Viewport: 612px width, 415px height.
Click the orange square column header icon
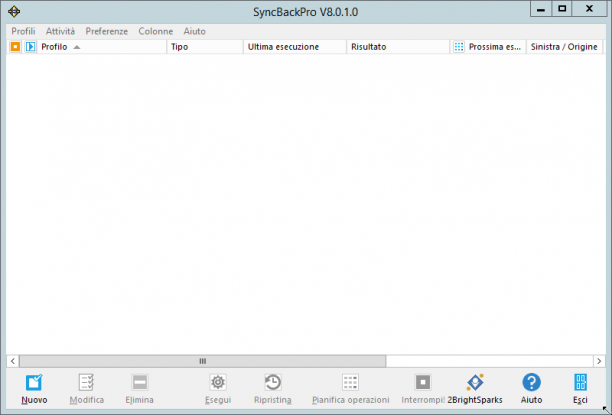pos(15,47)
